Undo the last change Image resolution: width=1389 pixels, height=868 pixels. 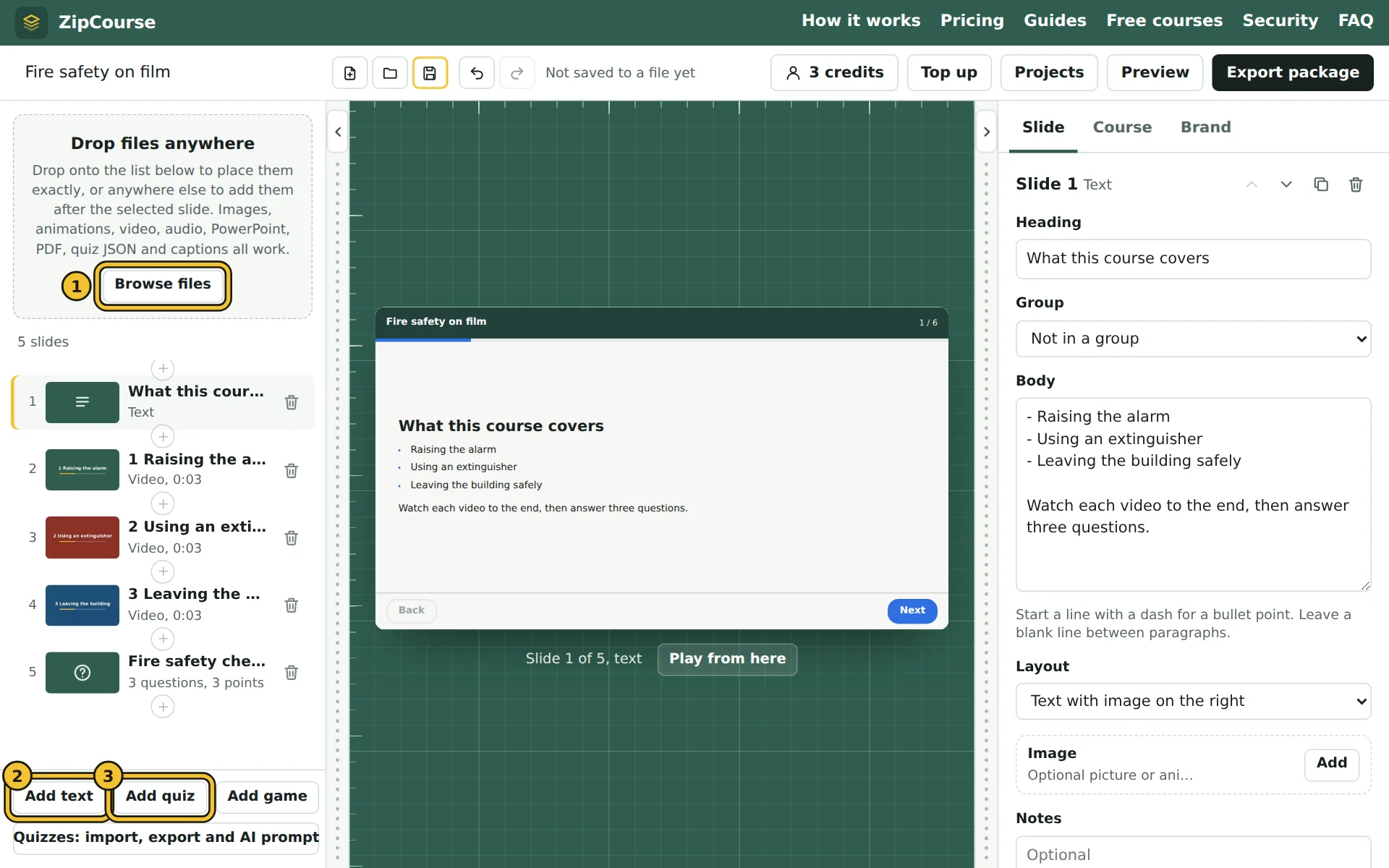click(477, 73)
